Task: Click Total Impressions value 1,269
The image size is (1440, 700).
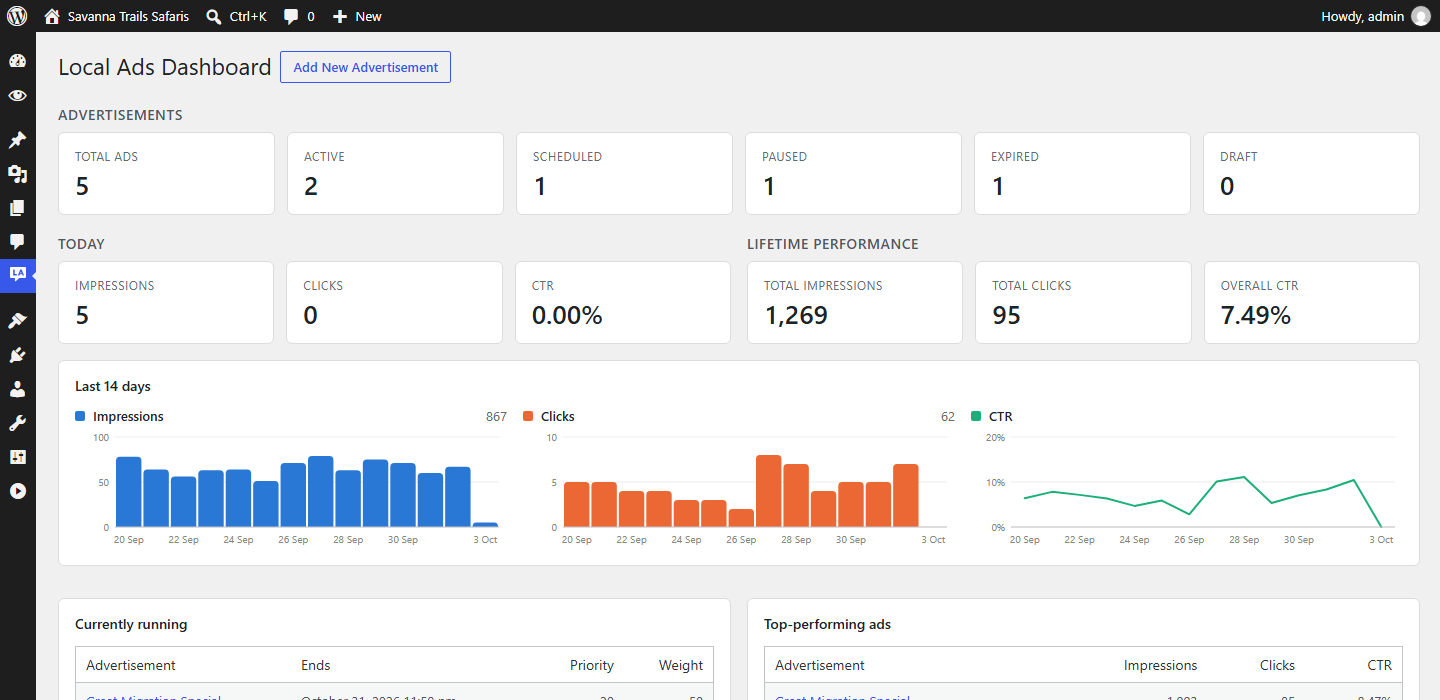Action: (796, 316)
